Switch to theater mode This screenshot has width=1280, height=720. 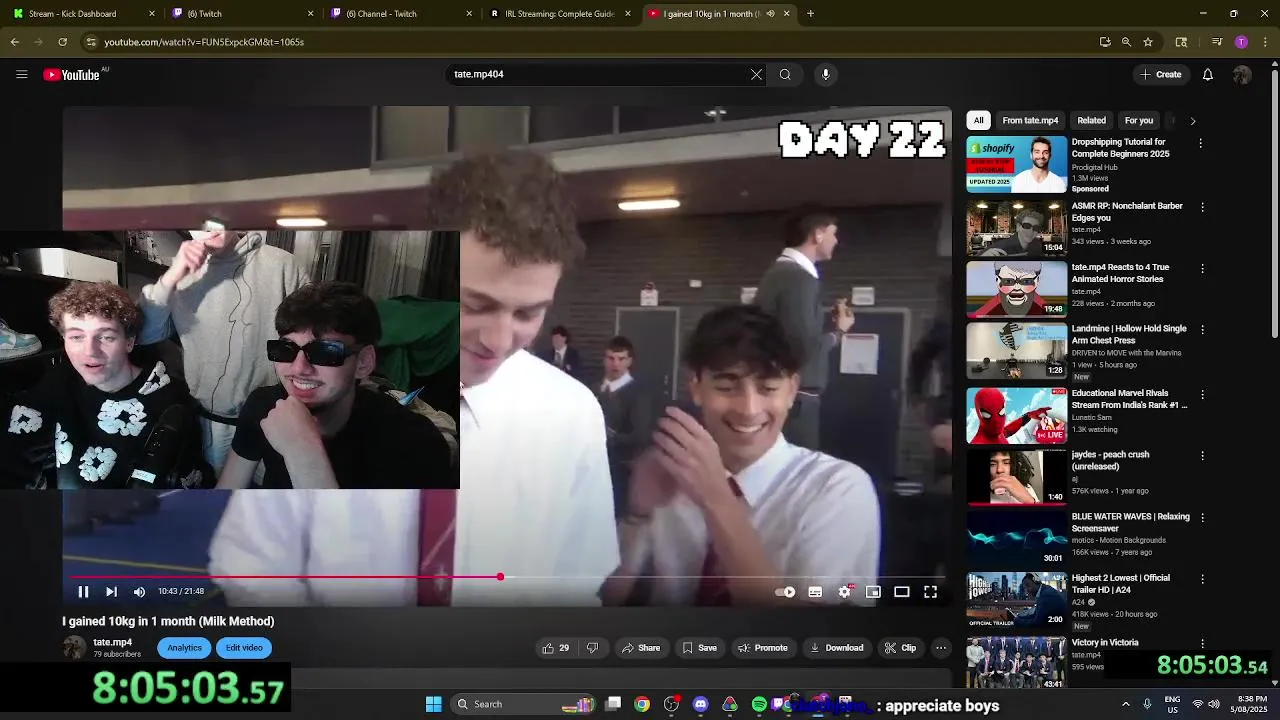tap(901, 592)
